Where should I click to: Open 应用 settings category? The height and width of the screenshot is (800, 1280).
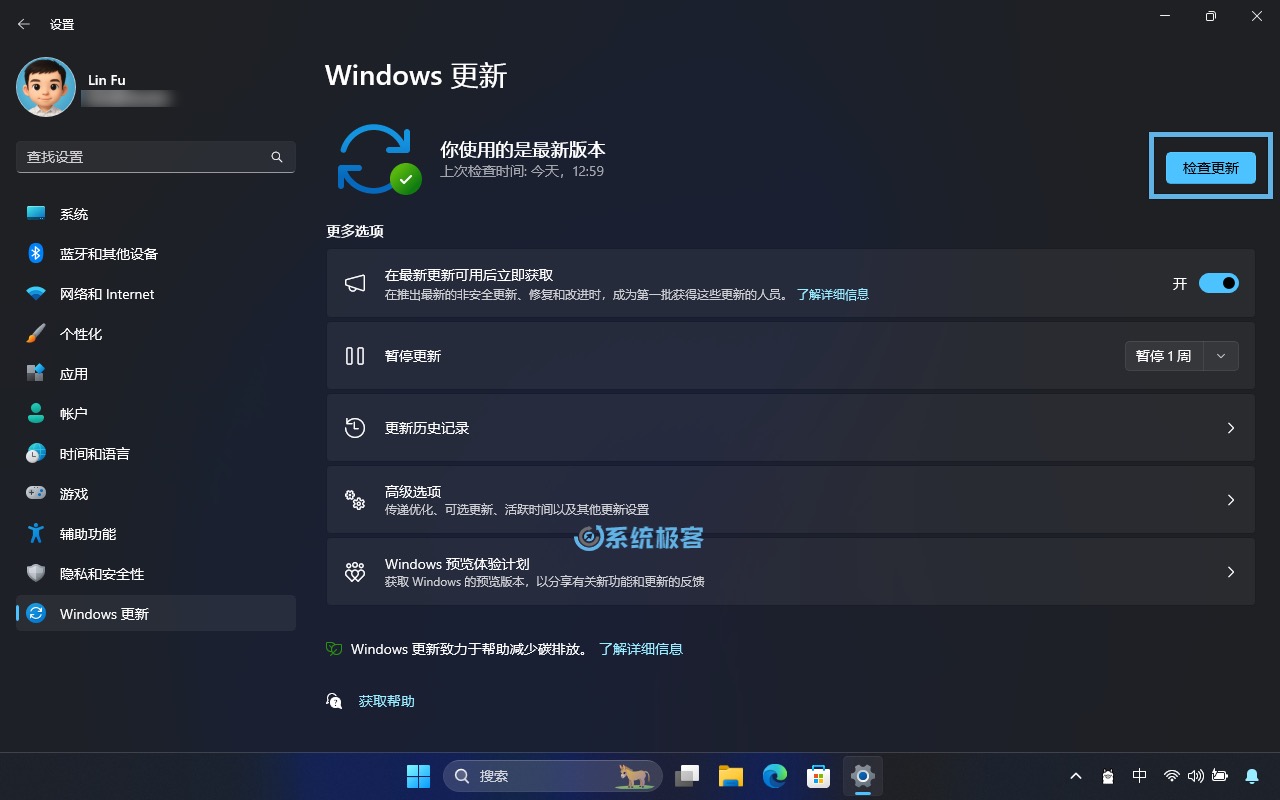[x=156, y=374]
